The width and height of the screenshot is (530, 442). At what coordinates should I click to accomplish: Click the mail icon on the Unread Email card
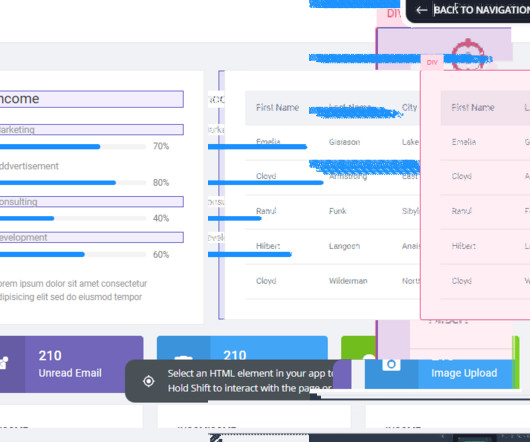[x=3, y=363]
